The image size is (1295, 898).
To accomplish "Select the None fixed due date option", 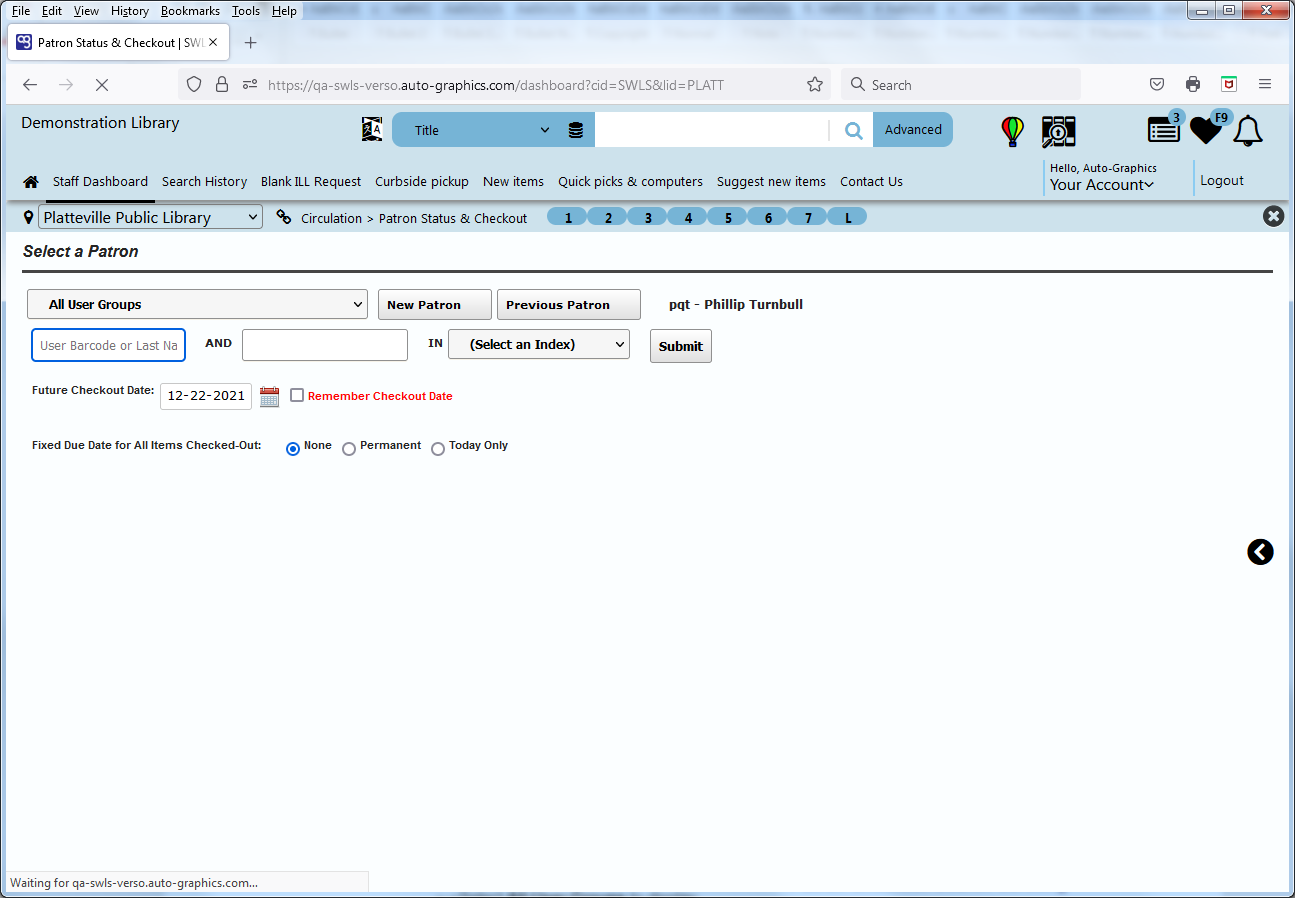I will (x=293, y=449).
